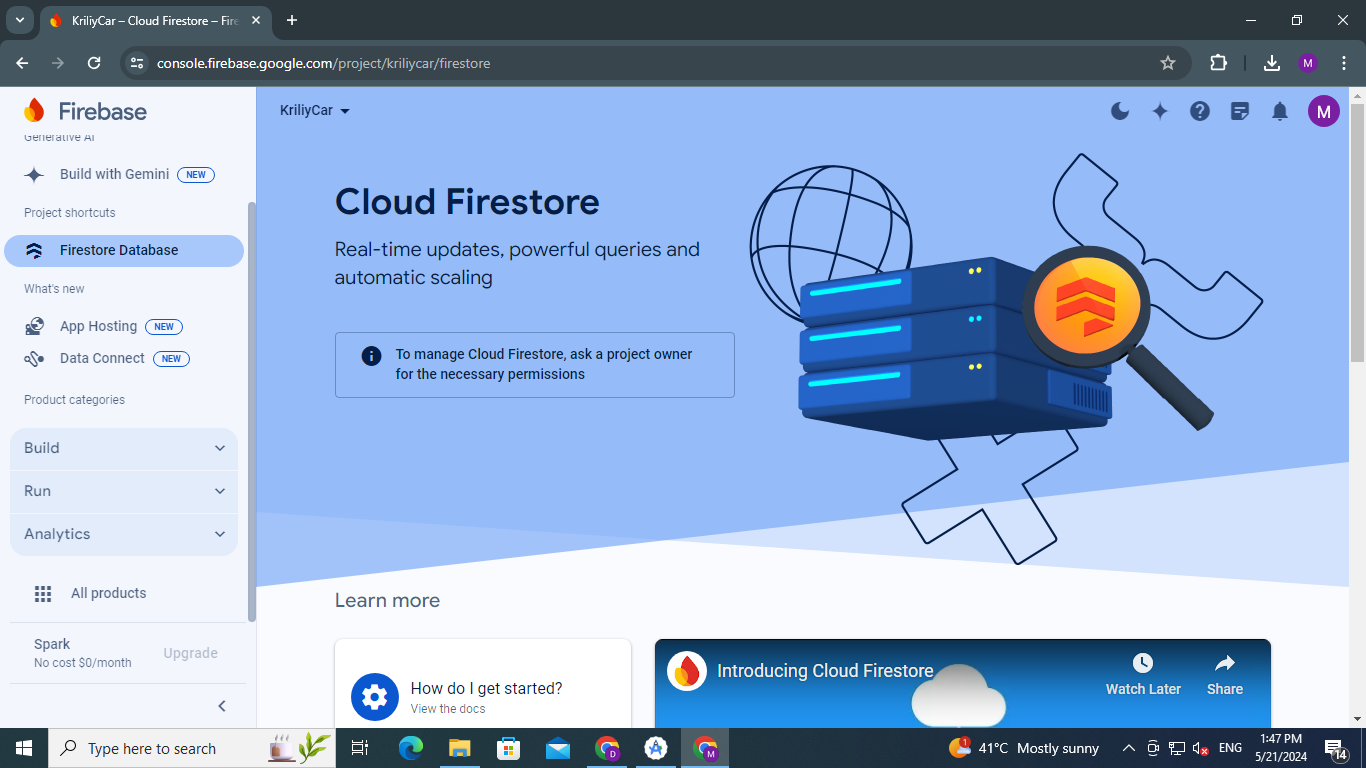Go back in browser
This screenshot has width=1366, height=768.
tap(22, 63)
